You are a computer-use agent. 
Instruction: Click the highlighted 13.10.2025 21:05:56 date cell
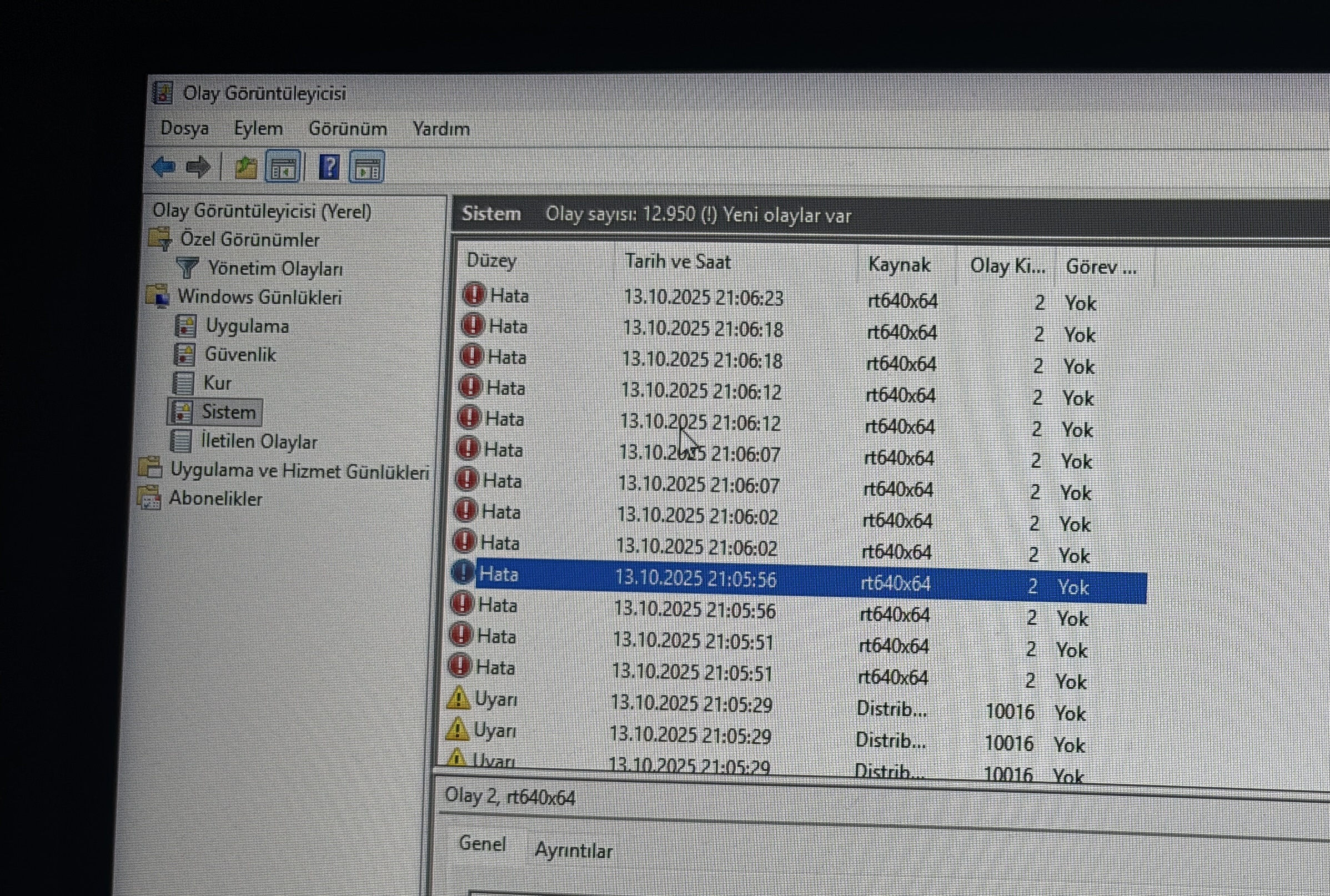696,579
